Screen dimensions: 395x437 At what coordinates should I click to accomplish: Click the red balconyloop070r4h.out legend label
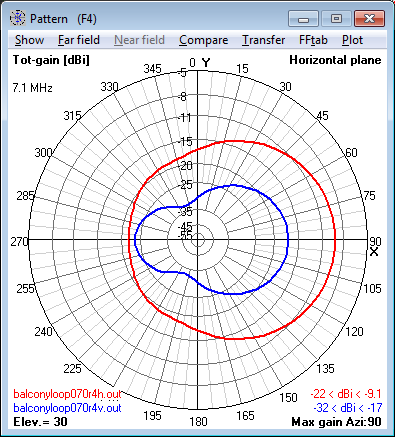click(67, 394)
